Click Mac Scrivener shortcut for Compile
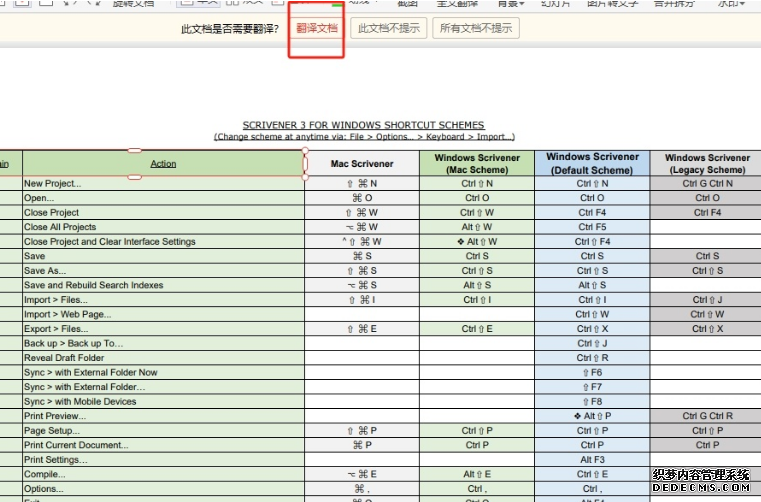This screenshot has height=502, width=761. click(362, 474)
